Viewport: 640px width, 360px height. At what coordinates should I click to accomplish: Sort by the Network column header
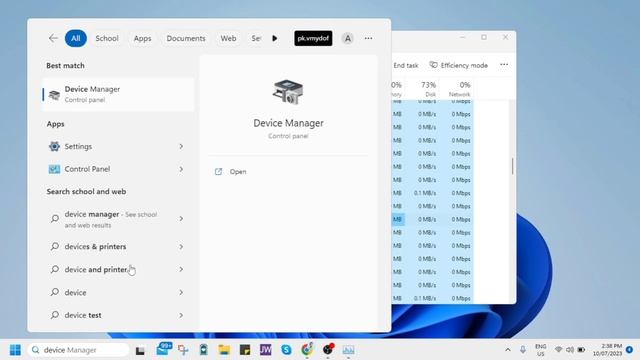(460, 89)
